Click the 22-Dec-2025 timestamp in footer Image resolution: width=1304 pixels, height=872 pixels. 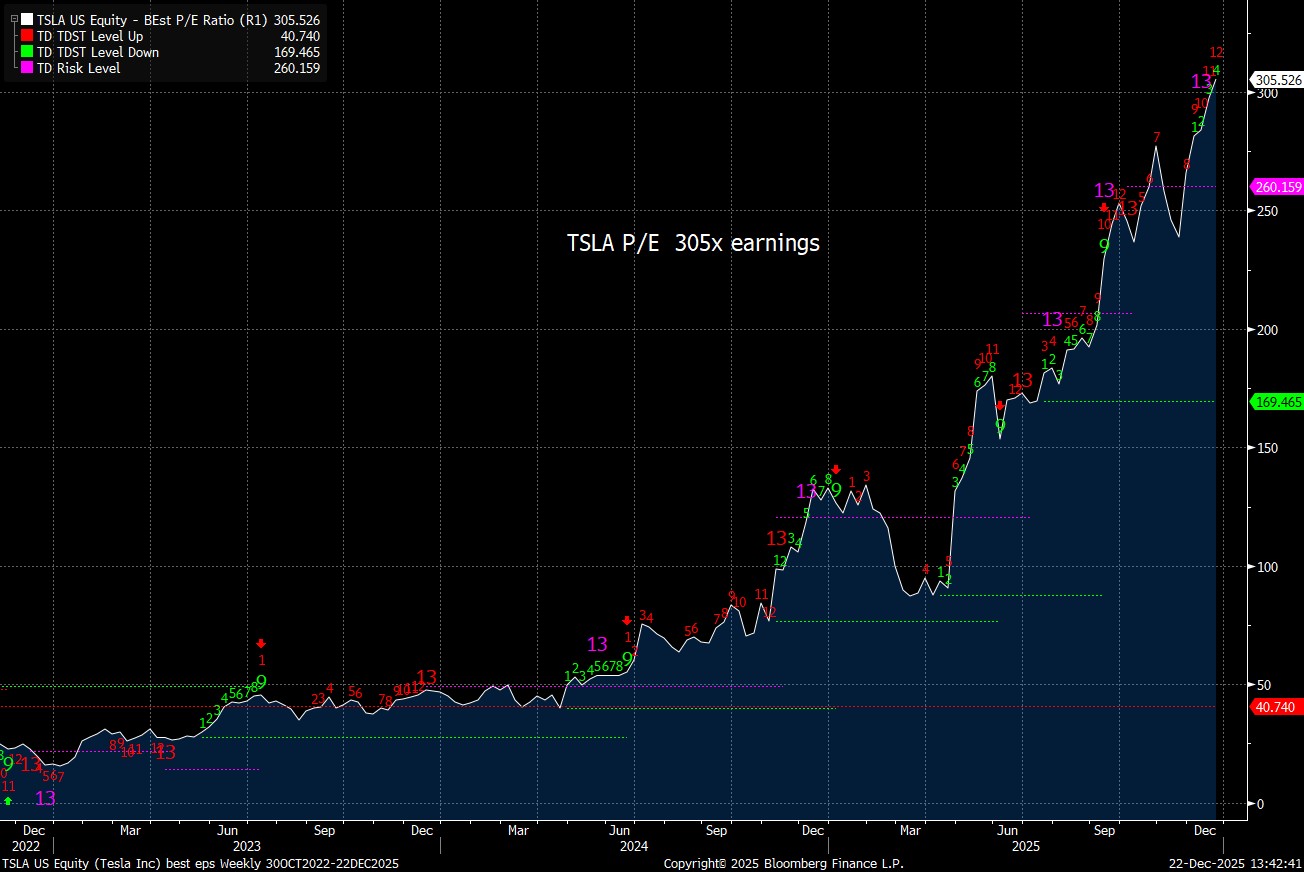point(1234,863)
